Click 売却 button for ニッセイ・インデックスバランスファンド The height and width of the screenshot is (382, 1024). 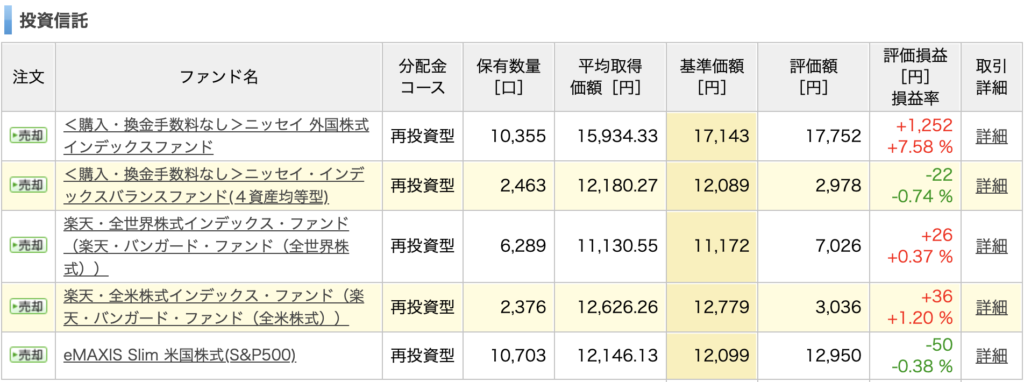click(28, 185)
